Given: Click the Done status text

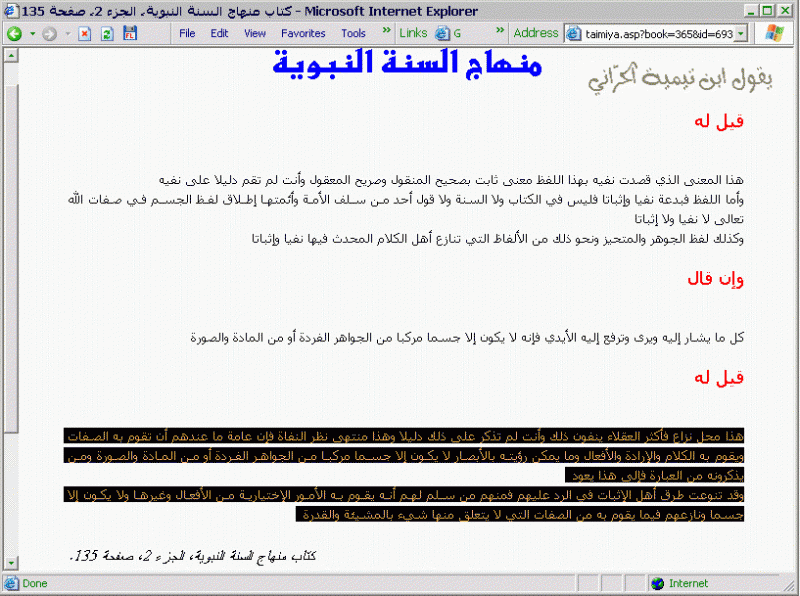Looking at the screenshot, I should (x=35, y=583).
